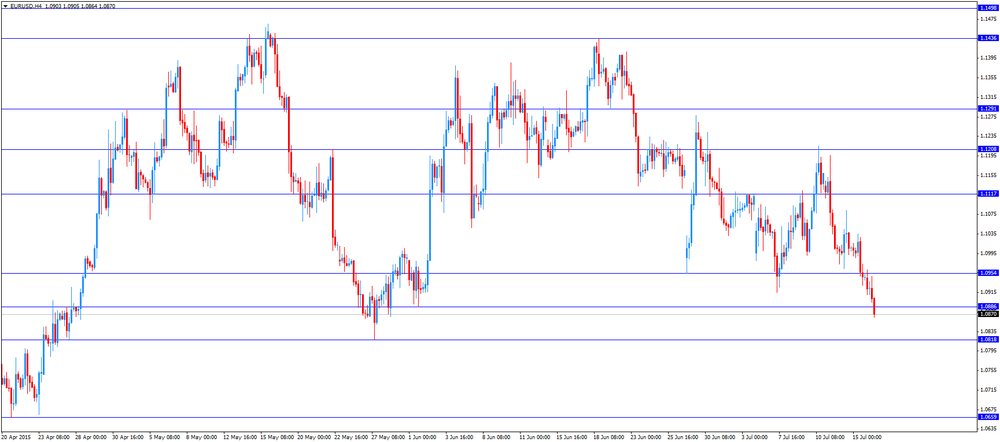1000x442 pixels.
Task: Click the 1.0755 price axis value
Action: point(989,370)
